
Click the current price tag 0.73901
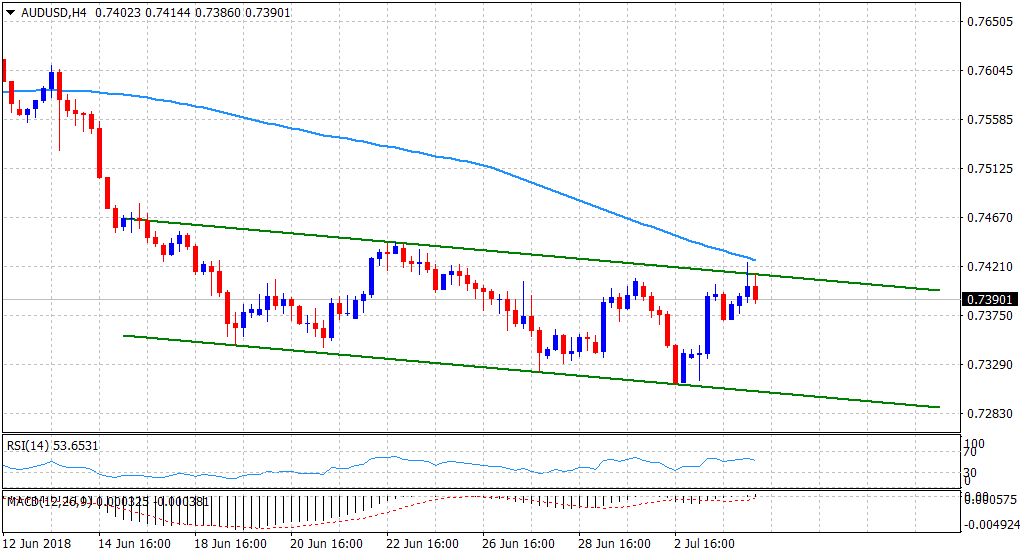(988, 299)
